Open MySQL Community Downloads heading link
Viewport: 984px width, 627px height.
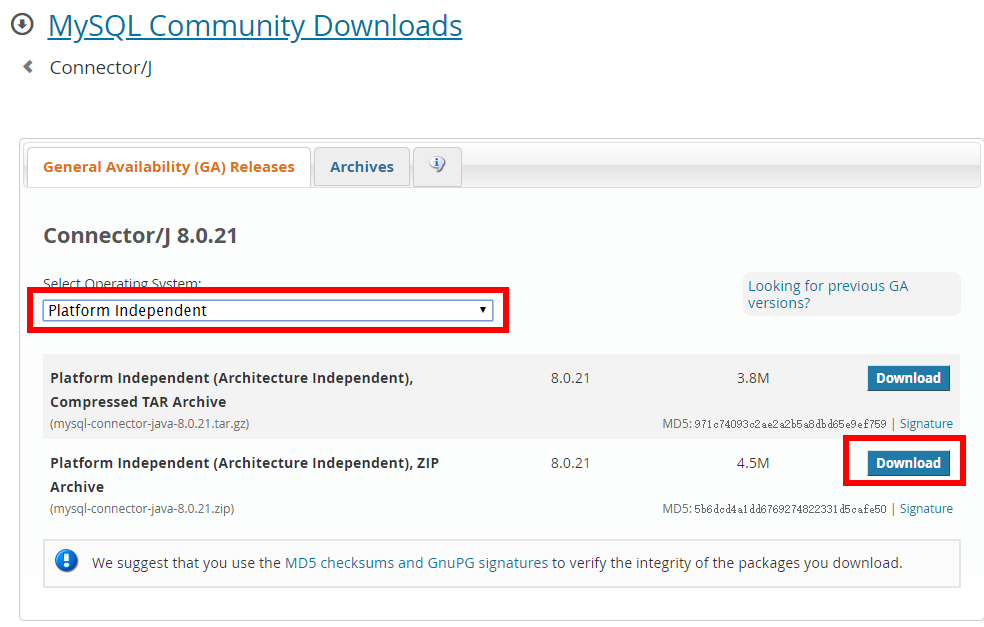(254, 25)
